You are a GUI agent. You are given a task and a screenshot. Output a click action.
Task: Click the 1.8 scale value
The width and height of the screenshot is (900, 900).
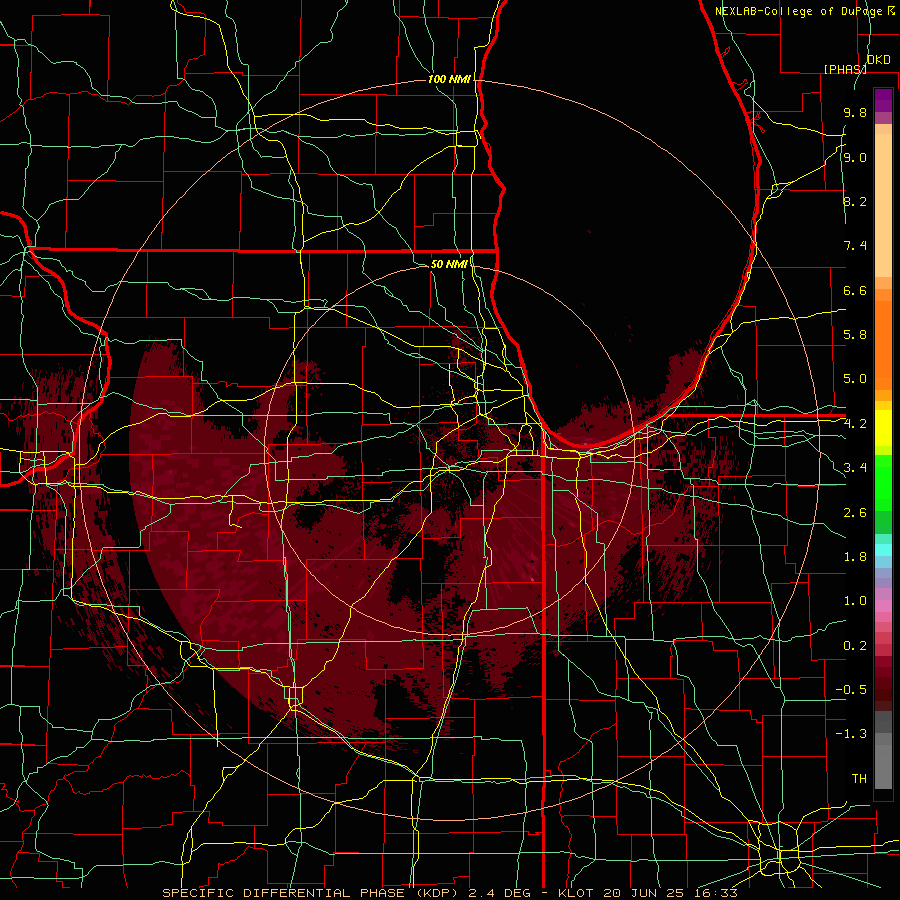point(855,557)
